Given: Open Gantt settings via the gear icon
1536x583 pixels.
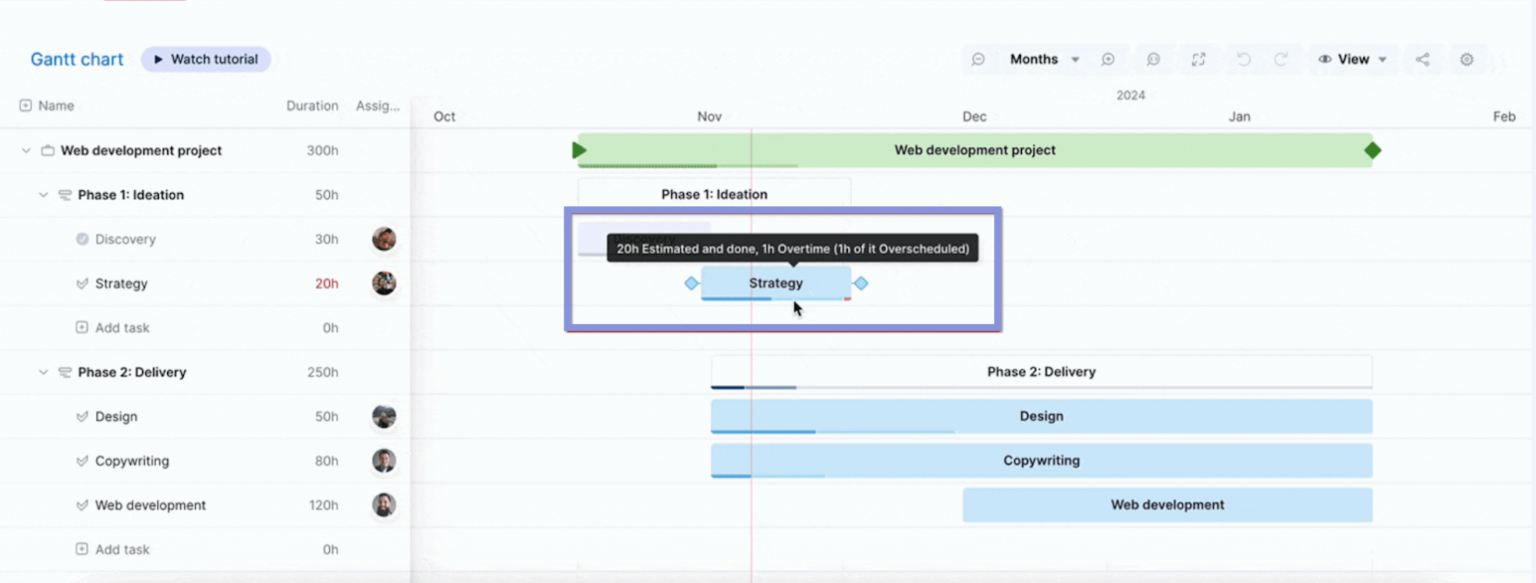Looking at the screenshot, I should point(1467,59).
